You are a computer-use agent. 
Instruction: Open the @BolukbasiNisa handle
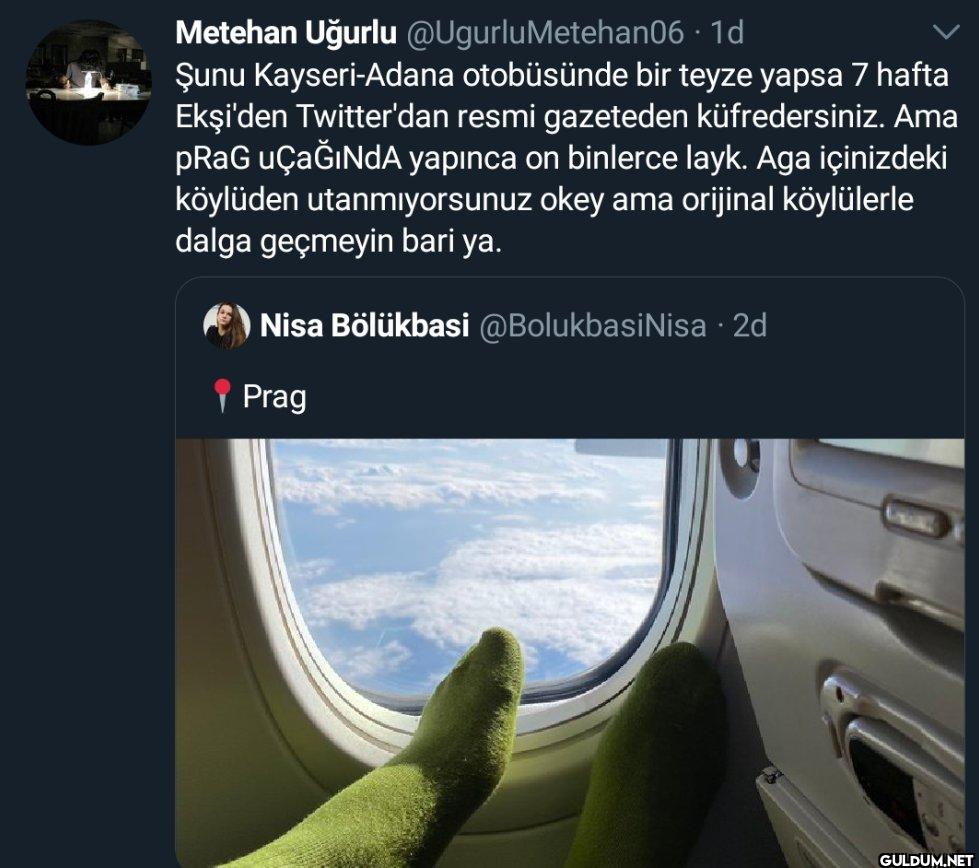(593, 326)
